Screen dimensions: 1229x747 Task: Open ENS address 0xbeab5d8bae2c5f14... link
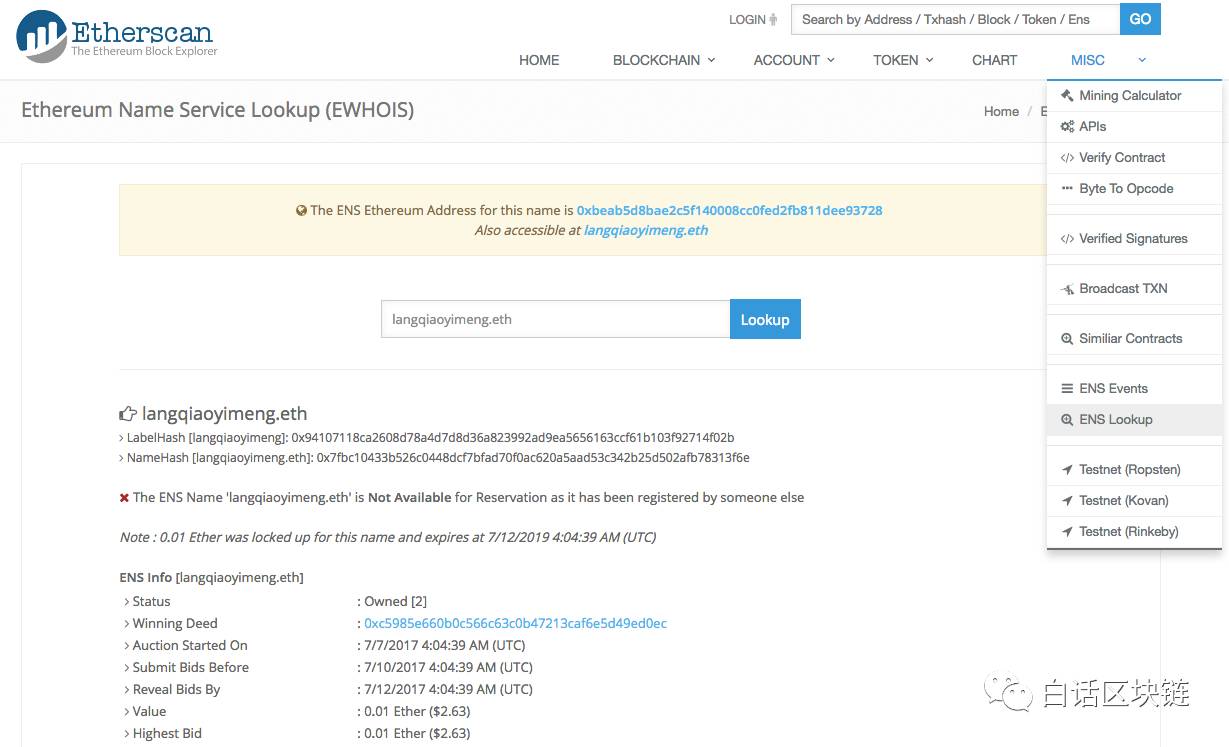(730, 211)
